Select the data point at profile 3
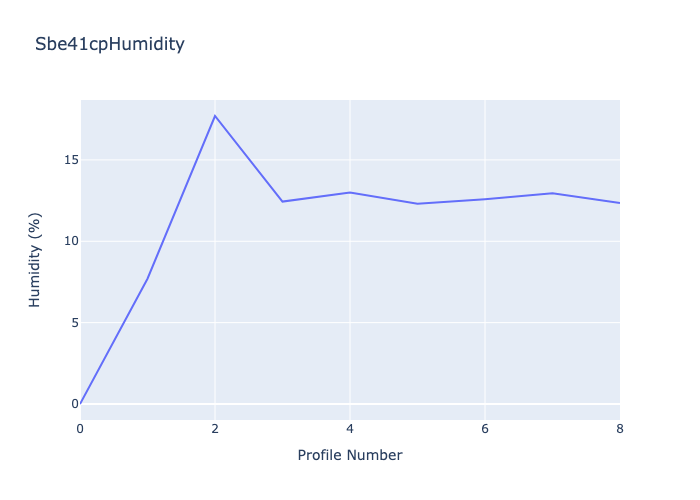 tap(283, 202)
